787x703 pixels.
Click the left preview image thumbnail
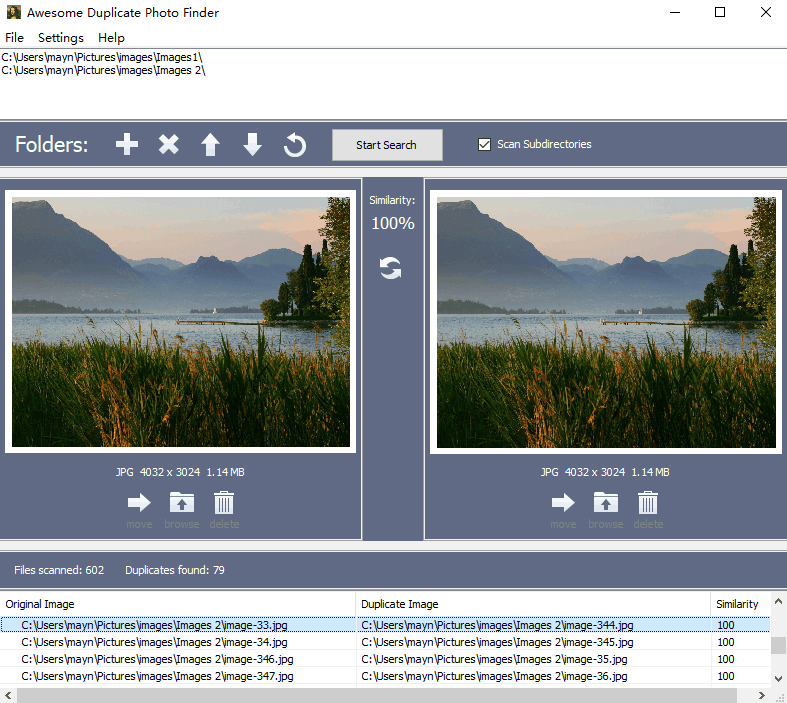[181, 322]
